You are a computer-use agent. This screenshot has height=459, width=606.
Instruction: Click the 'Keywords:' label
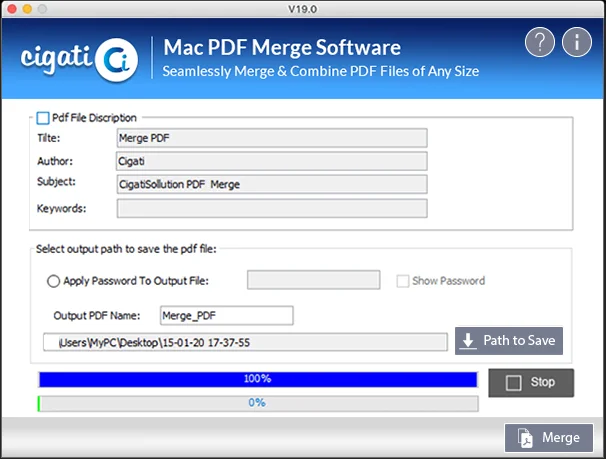click(61, 208)
